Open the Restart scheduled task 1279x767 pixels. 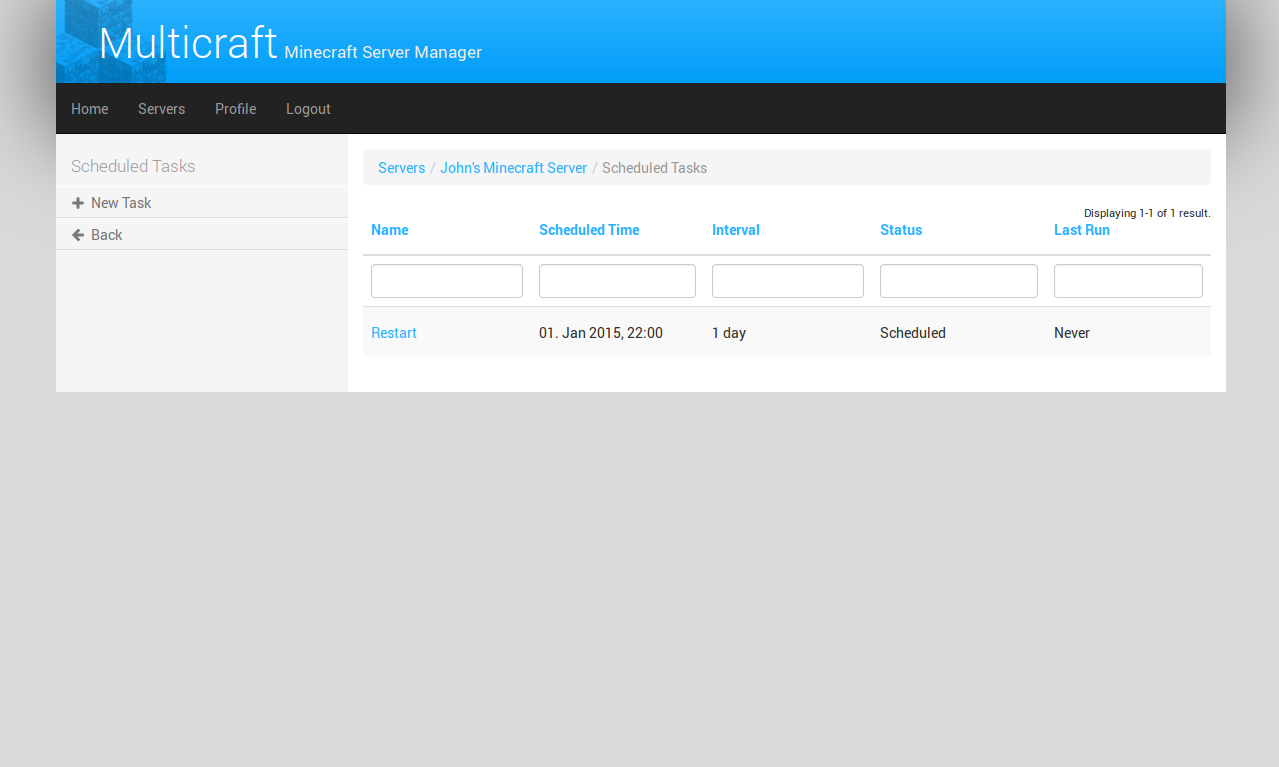tap(393, 333)
